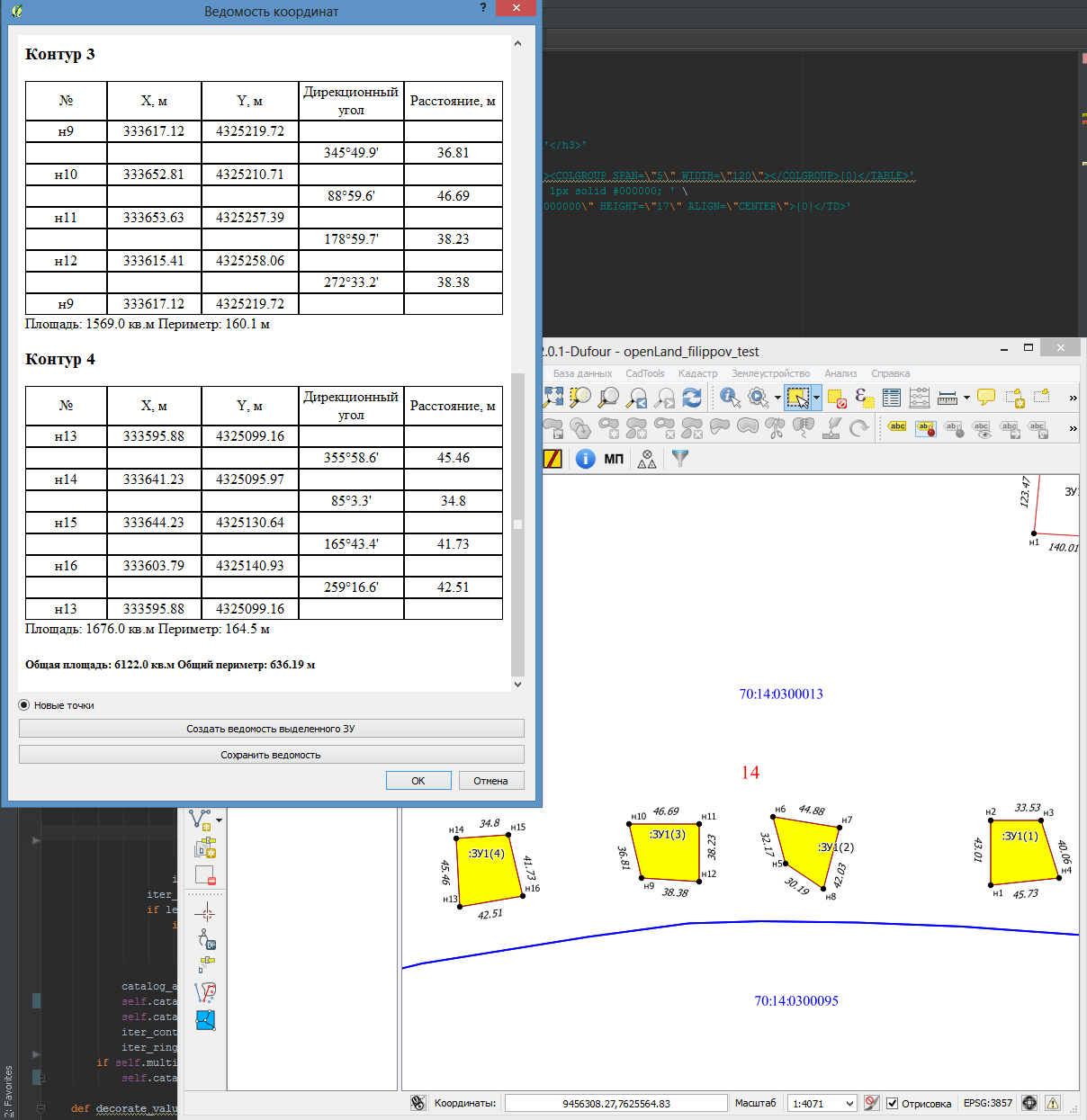Image resolution: width=1087 pixels, height=1120 pixels.
Task: Toggle the CRS status globe icon
Action: tap(1029, 1103)
